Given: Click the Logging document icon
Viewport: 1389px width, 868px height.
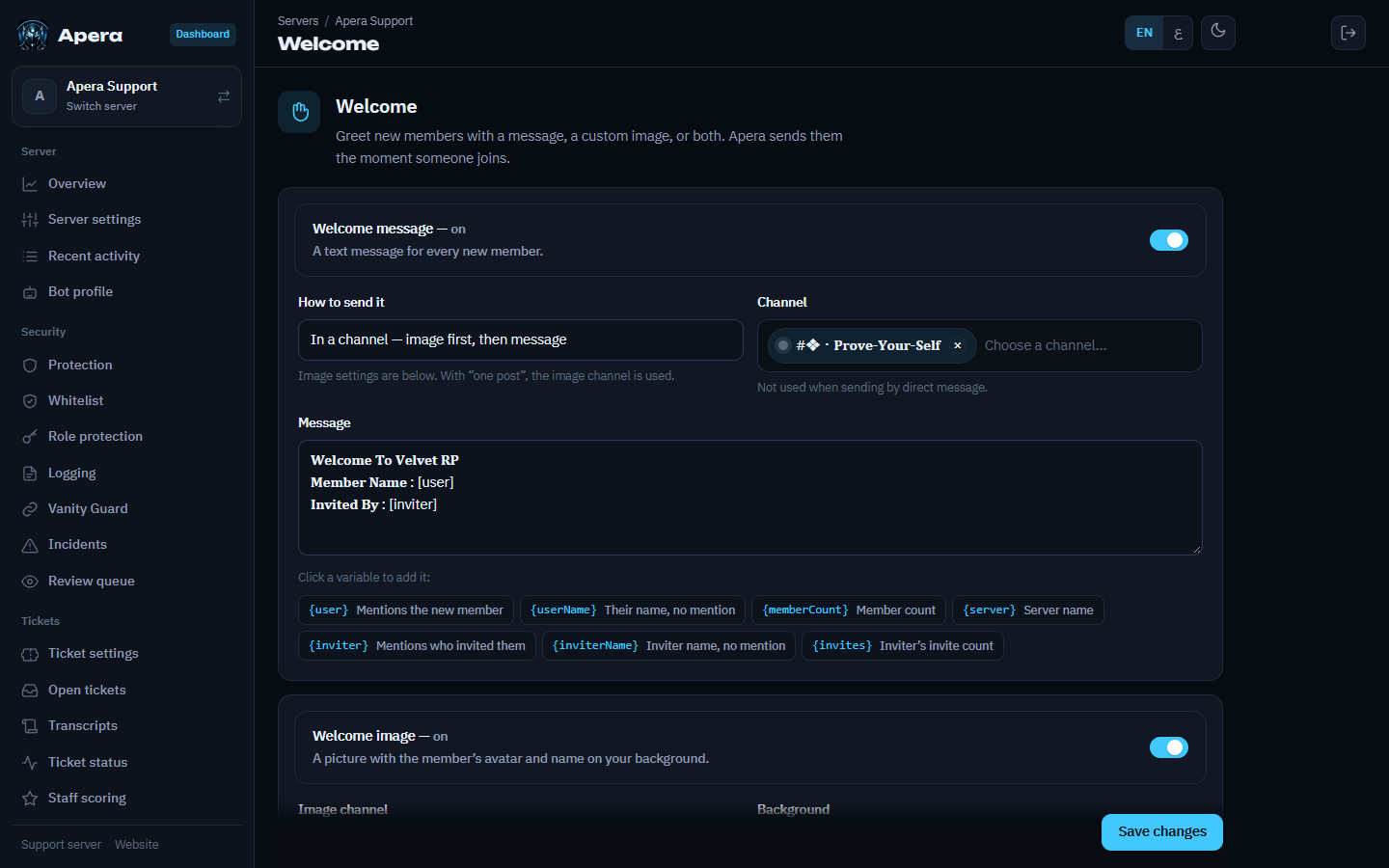Looking at the screenshot, I should [30, 474].
